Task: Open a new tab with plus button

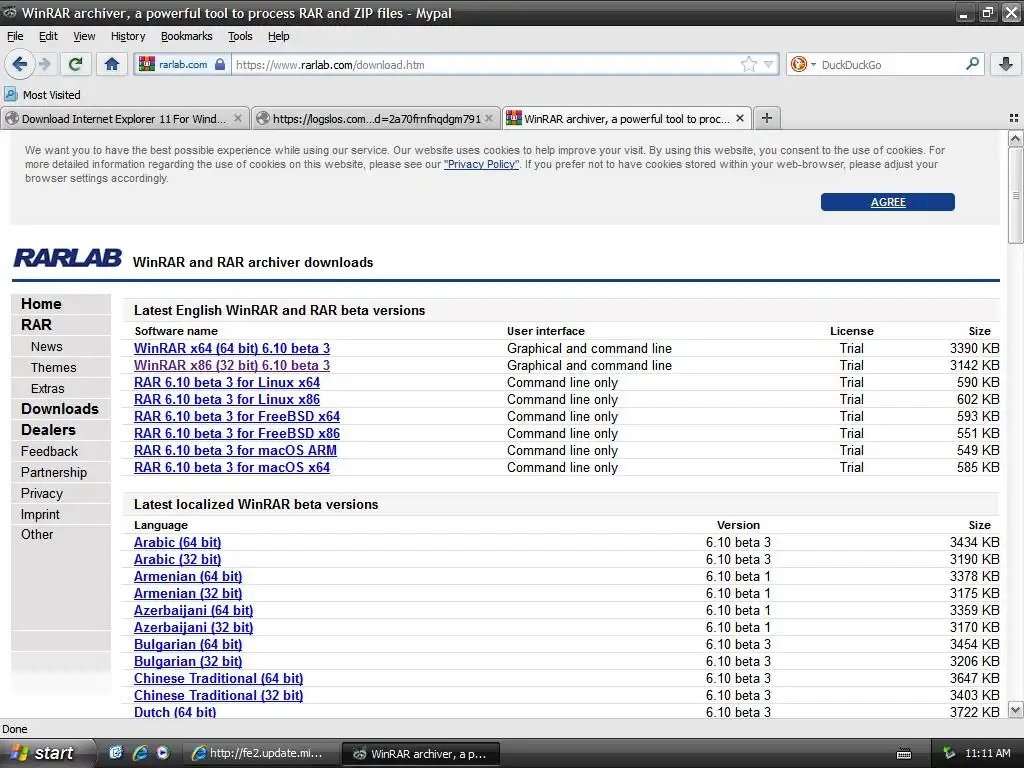Action: click(x=767, y=118)
